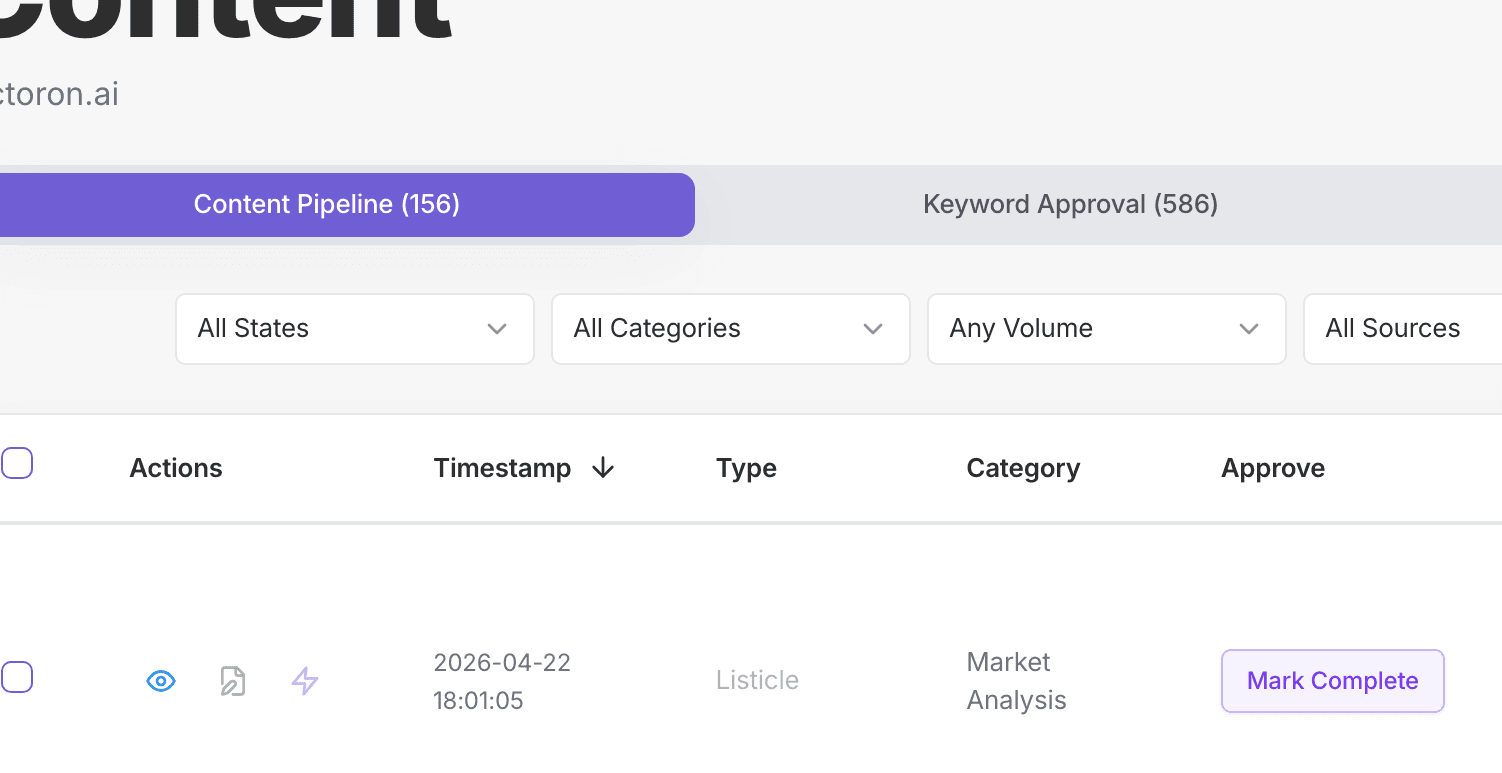
Task: Open the actoron.ai link
Action: tap(59, 93)
